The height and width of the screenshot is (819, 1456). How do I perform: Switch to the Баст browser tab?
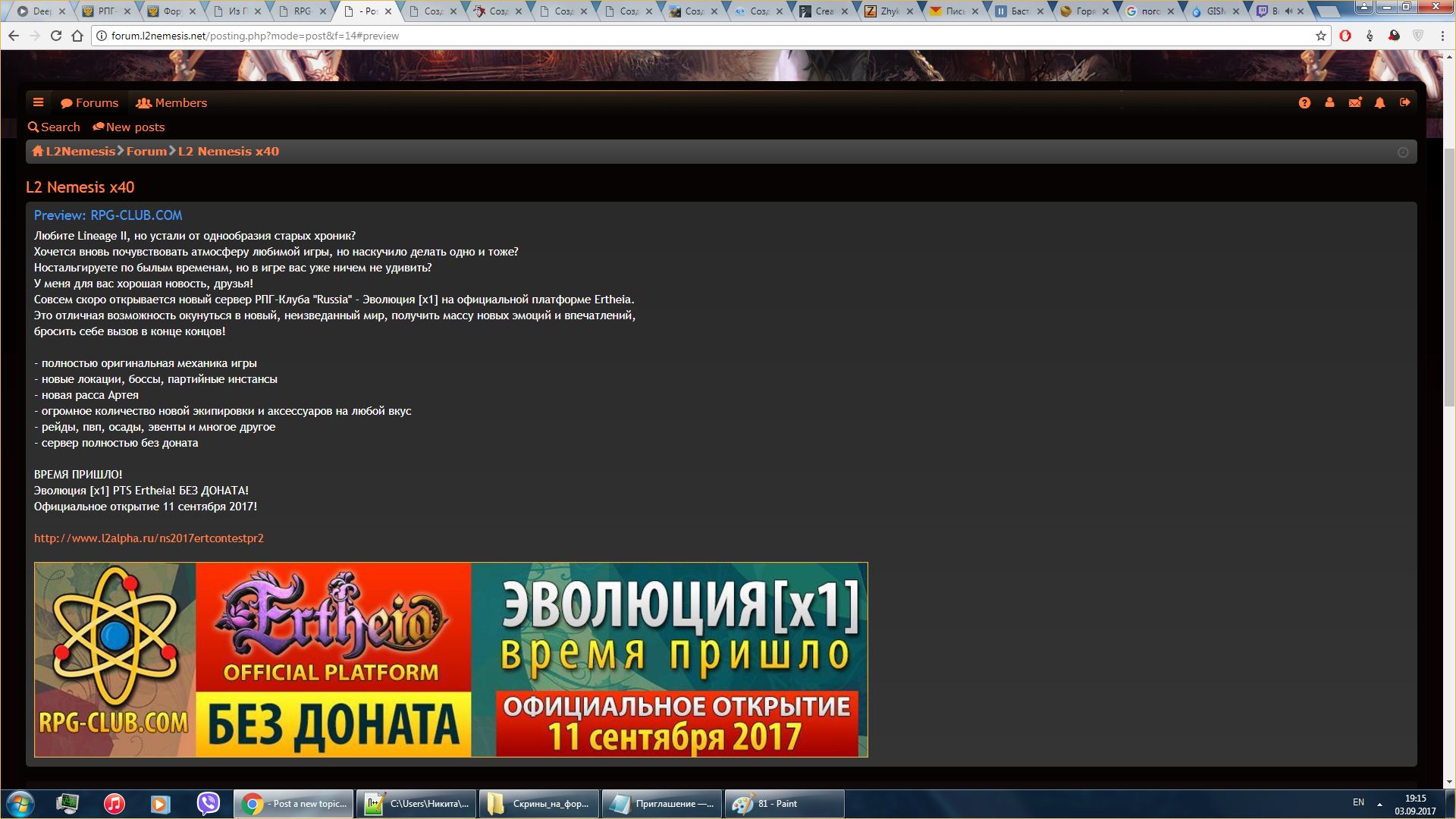pyautogui.click(x=1019, y=11)
